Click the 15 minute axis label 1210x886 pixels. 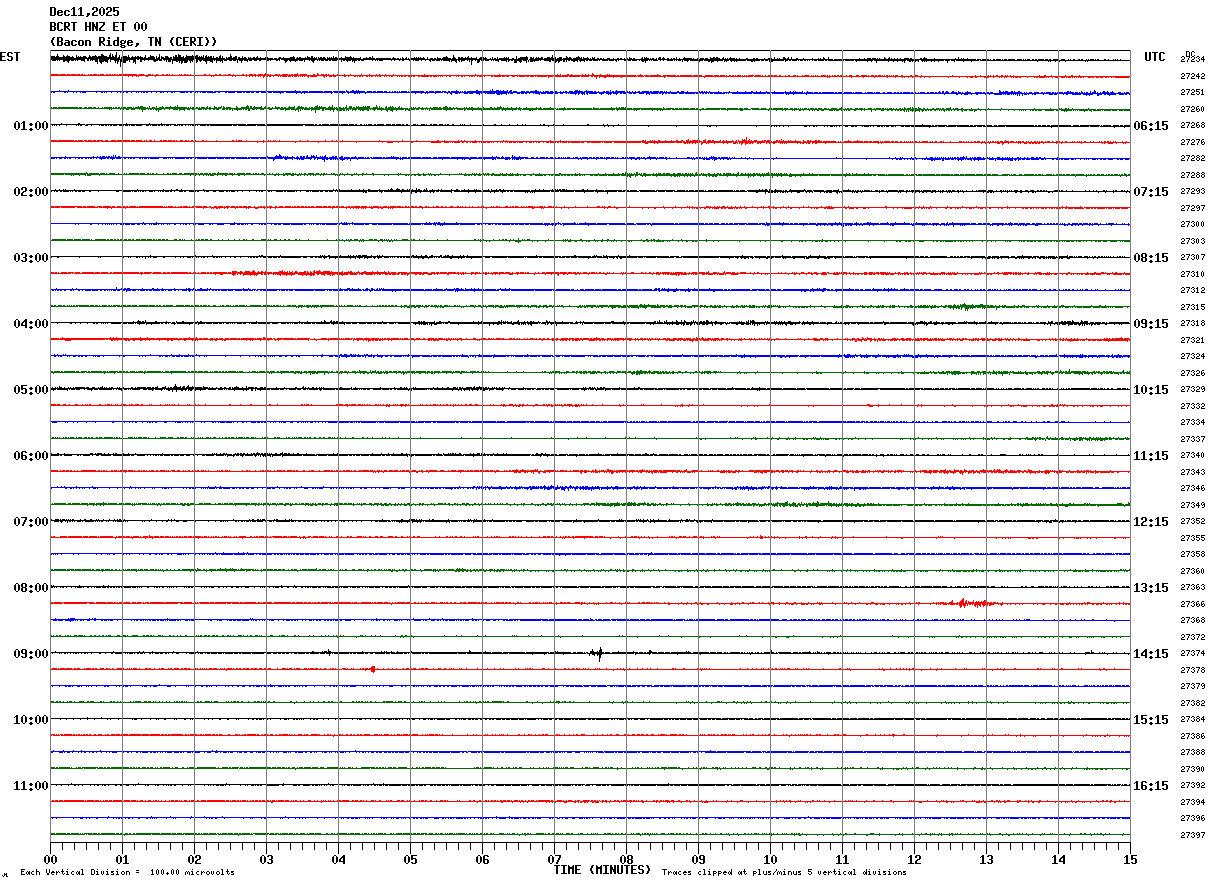tap(1129, 859)
